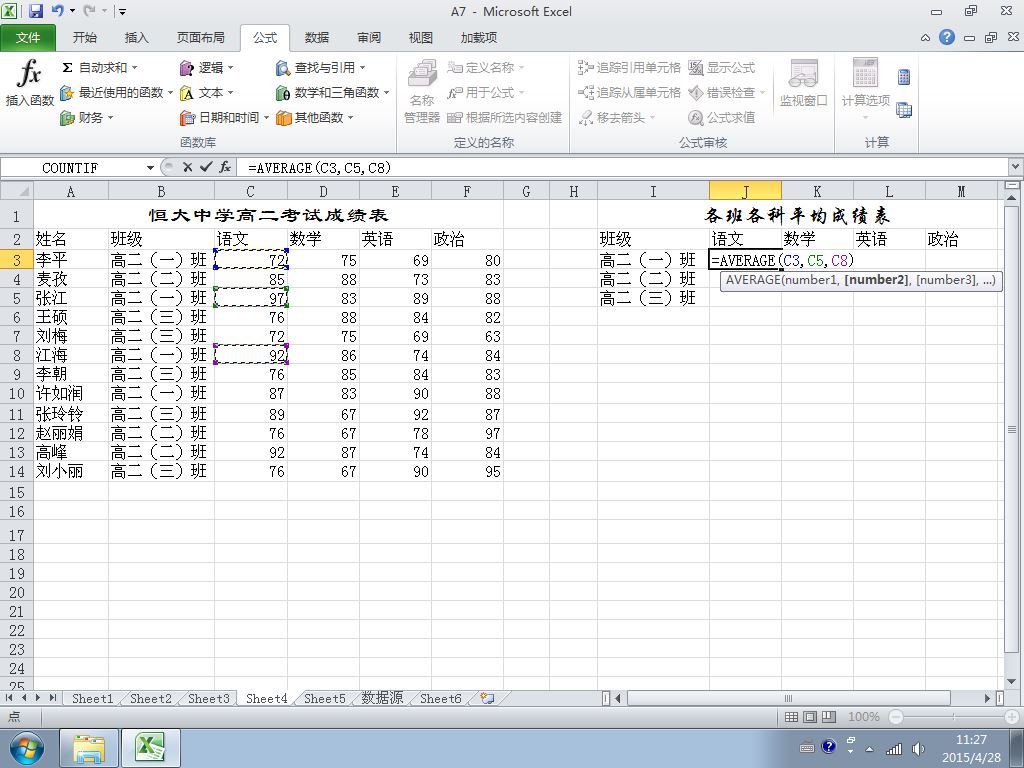Image resolution: width=1024 pixels, height=768 pixels.
Task: Open File Explorer from the taskbar
Action: point(89,748)
